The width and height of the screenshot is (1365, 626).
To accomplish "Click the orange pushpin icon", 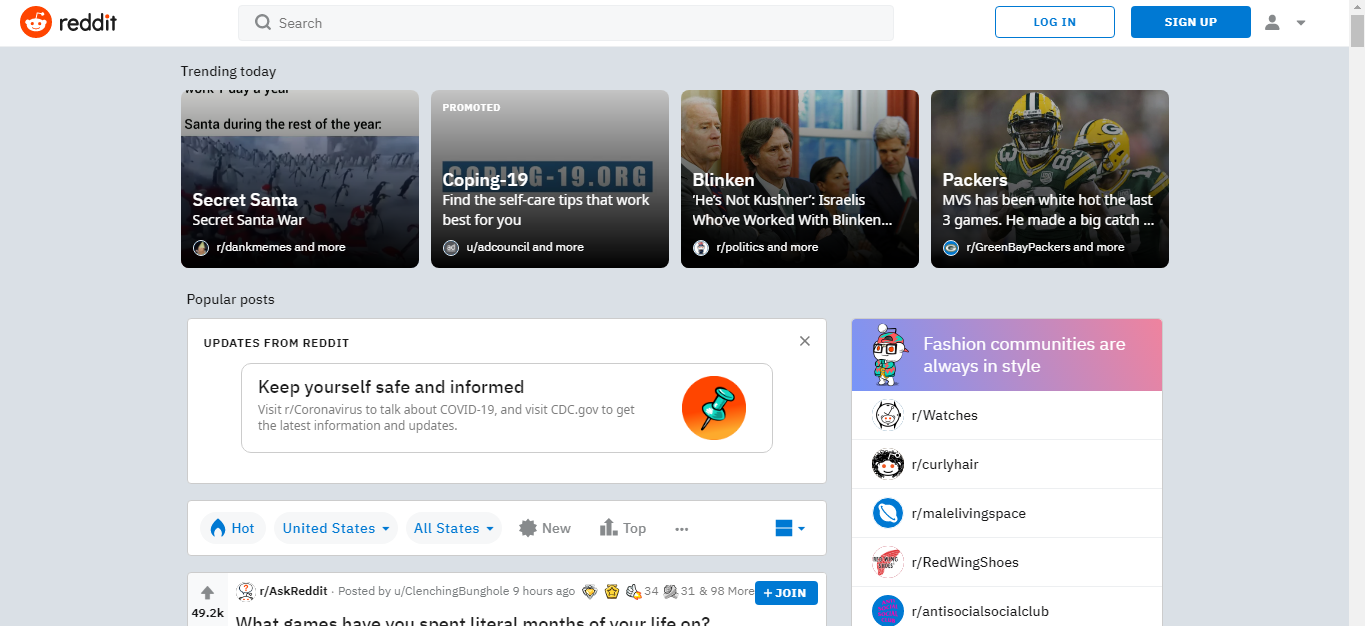I will [x=714, y=408].
